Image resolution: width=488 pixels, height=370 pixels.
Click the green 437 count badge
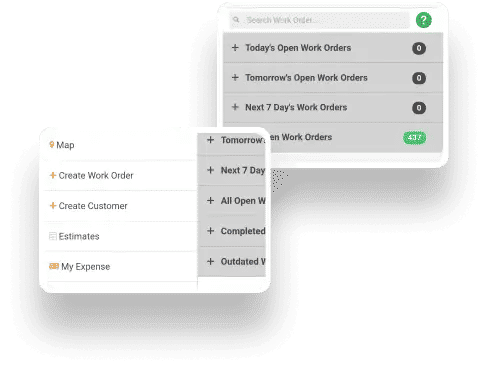414,137
